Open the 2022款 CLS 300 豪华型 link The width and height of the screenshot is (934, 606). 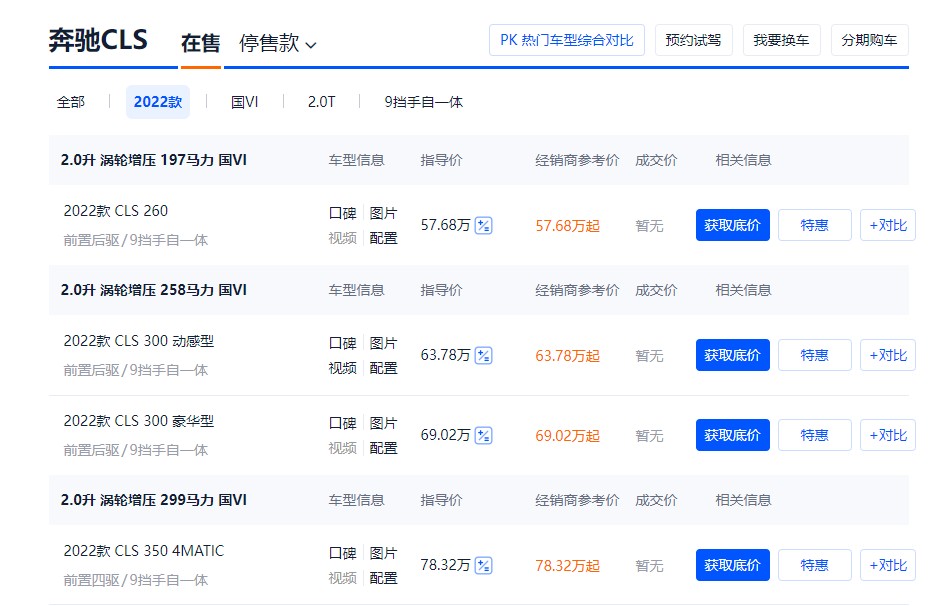click(x=139, y=421)
